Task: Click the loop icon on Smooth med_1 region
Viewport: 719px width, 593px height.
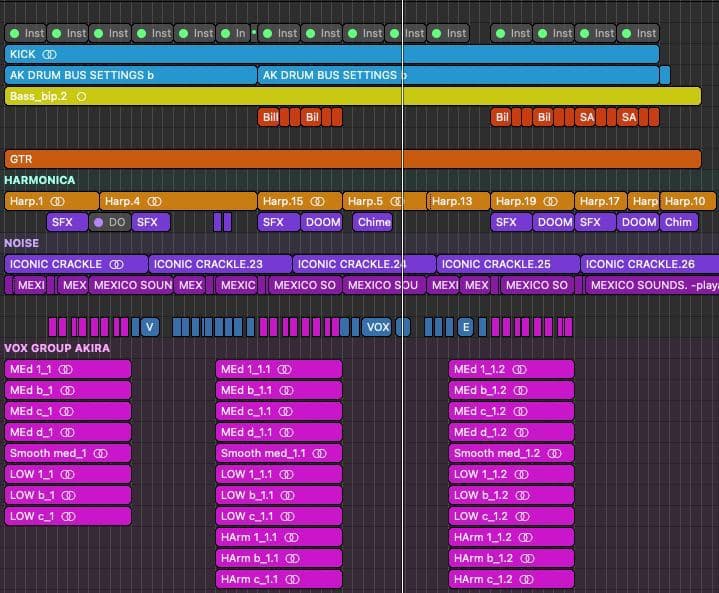Action: point(100,453)
